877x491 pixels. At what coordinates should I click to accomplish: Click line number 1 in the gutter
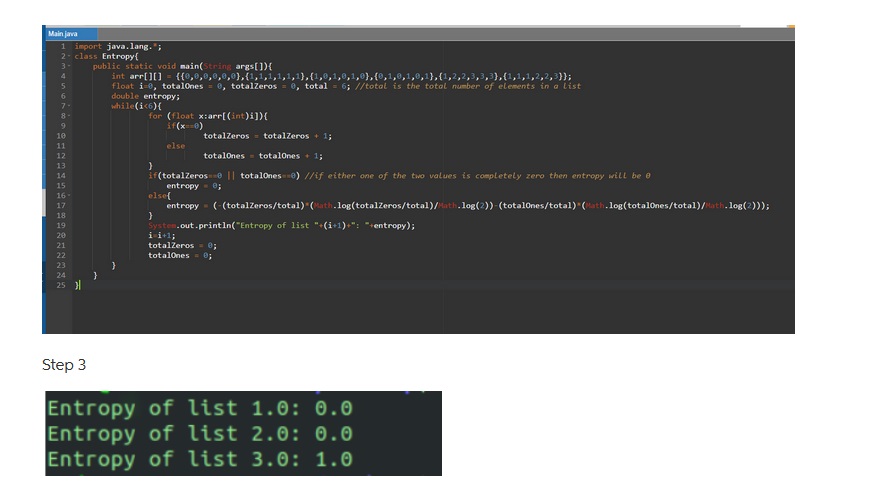pyautogui.click(x=61, y=46)
